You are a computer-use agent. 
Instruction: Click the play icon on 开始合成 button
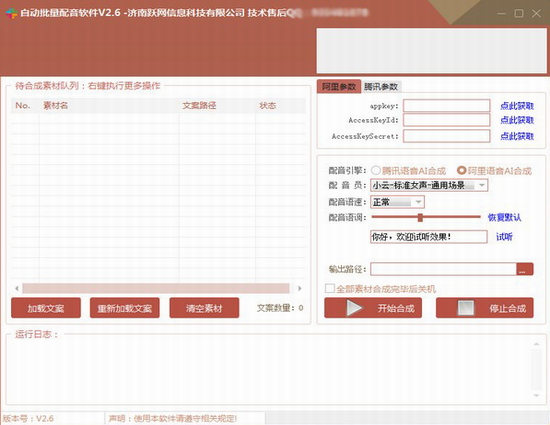(354, 308)
